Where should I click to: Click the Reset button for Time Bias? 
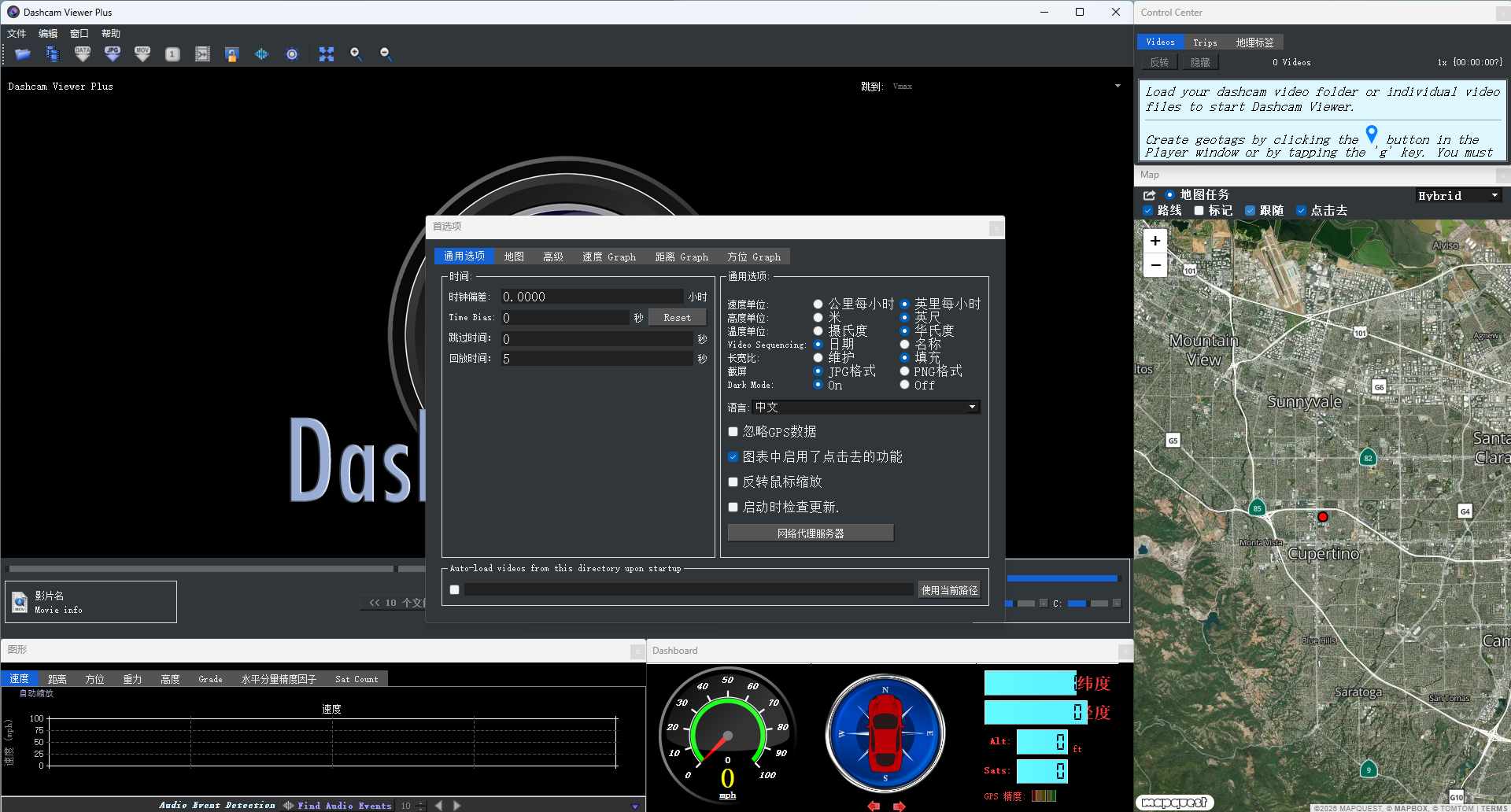tap(677, 318)
